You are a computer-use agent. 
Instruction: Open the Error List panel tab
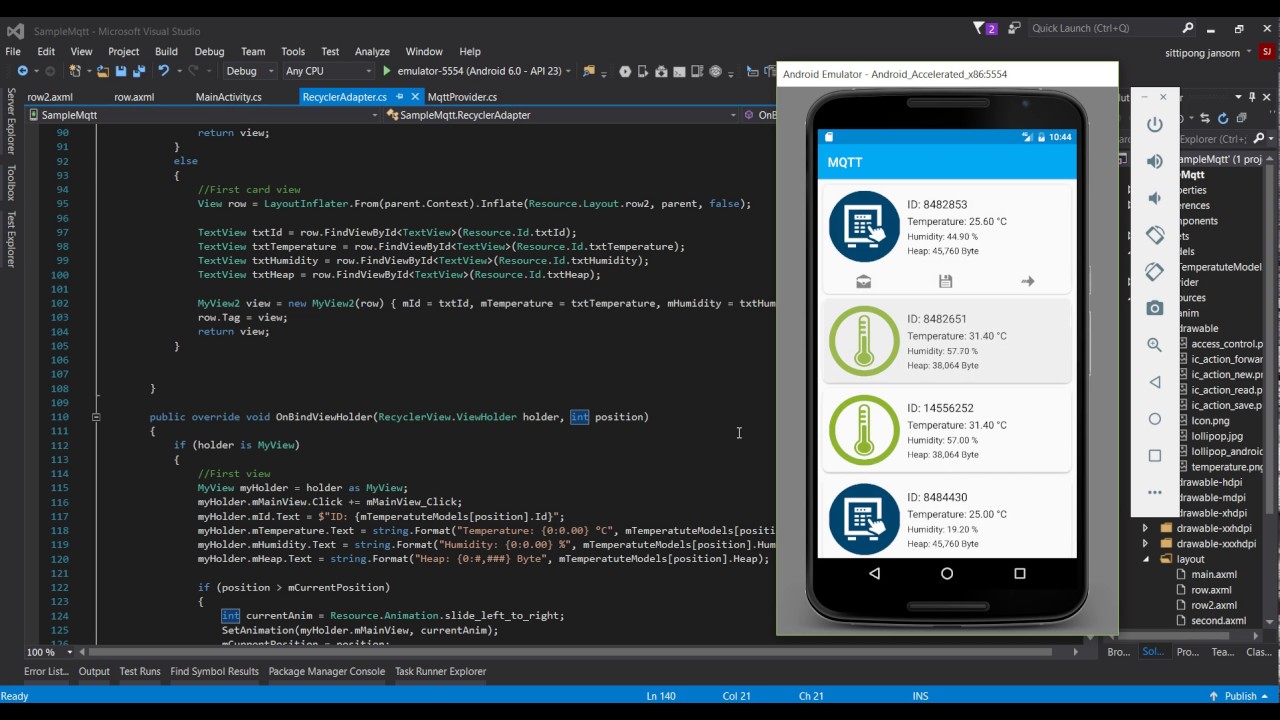pos(46,672)
